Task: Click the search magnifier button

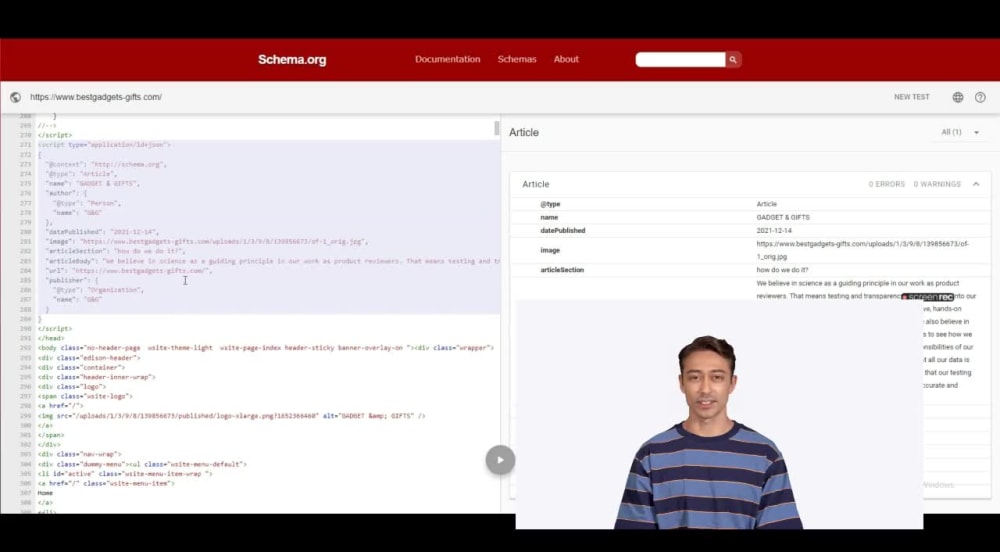Action: click(x=733, y=59)
